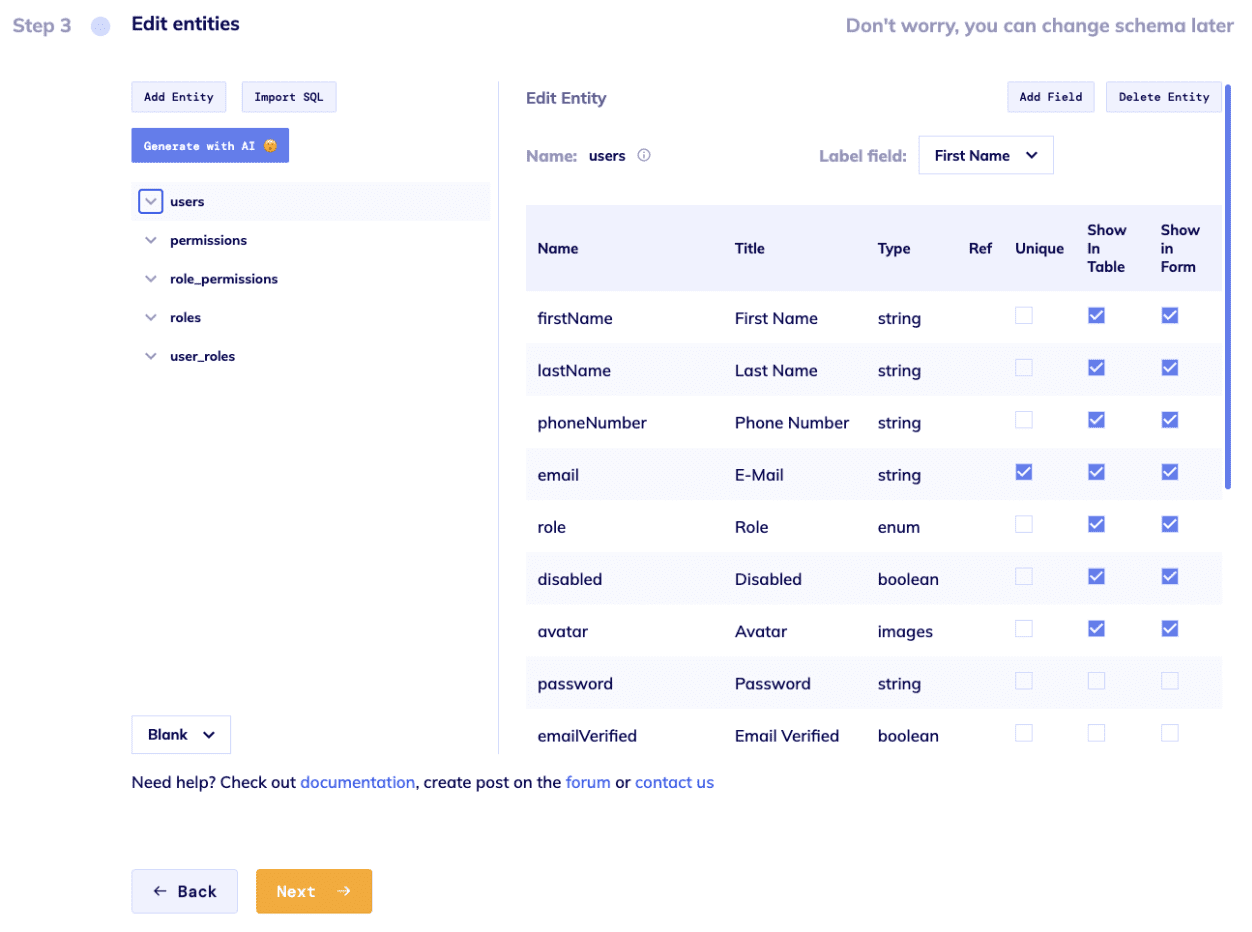Disable Show In Table for the avatar field
This screenshot has height=932, width=1252.
[x=1096, y=628]
